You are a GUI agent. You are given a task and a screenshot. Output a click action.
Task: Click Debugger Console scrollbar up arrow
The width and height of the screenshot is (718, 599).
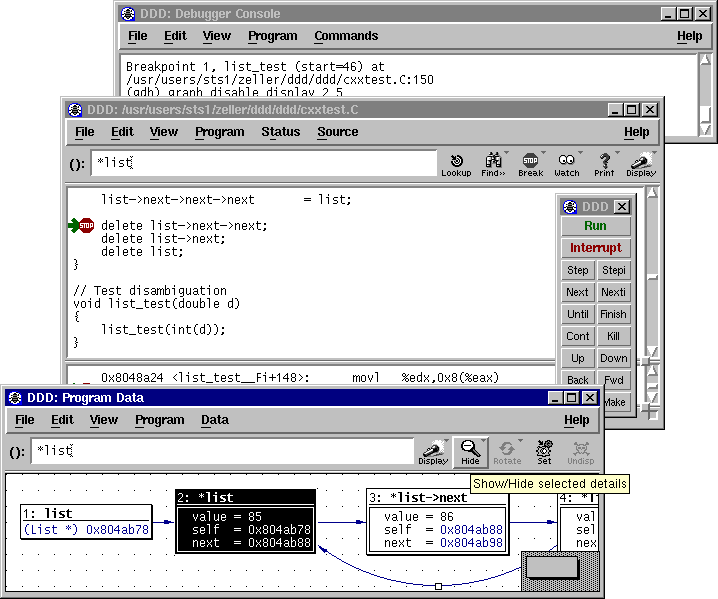coord(706,60)
